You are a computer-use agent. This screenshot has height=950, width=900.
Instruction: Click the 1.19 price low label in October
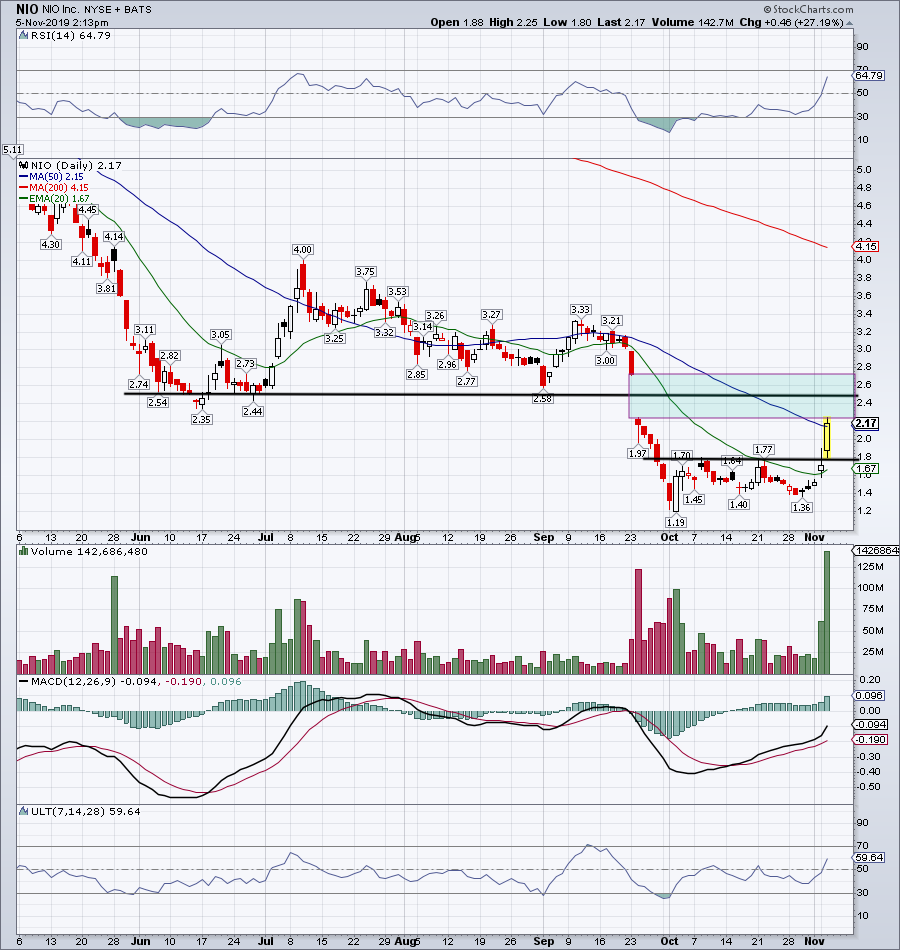click(x=676, y=522)
